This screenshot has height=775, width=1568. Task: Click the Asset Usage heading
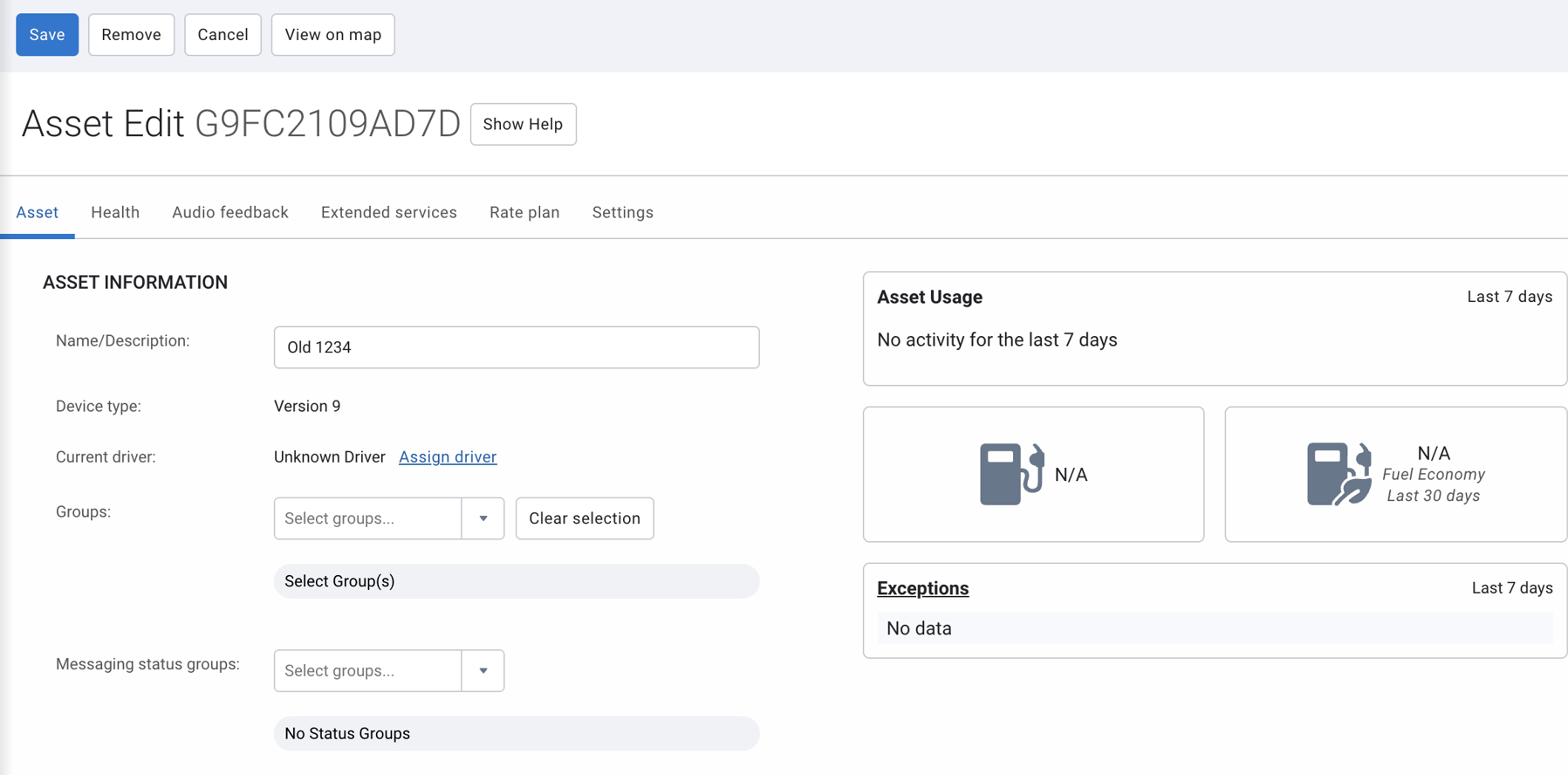pos(929,297)
